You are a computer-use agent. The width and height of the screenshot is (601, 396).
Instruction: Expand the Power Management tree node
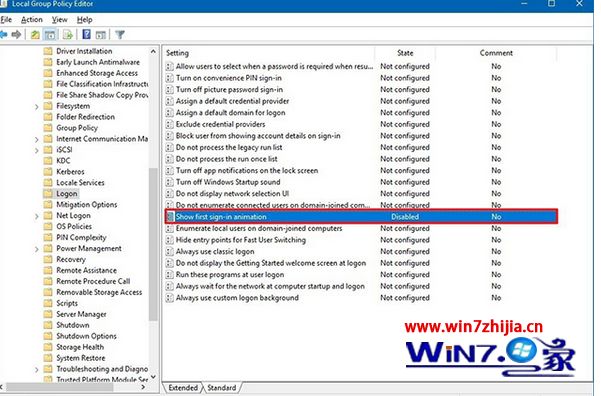[x=37, y=249]
